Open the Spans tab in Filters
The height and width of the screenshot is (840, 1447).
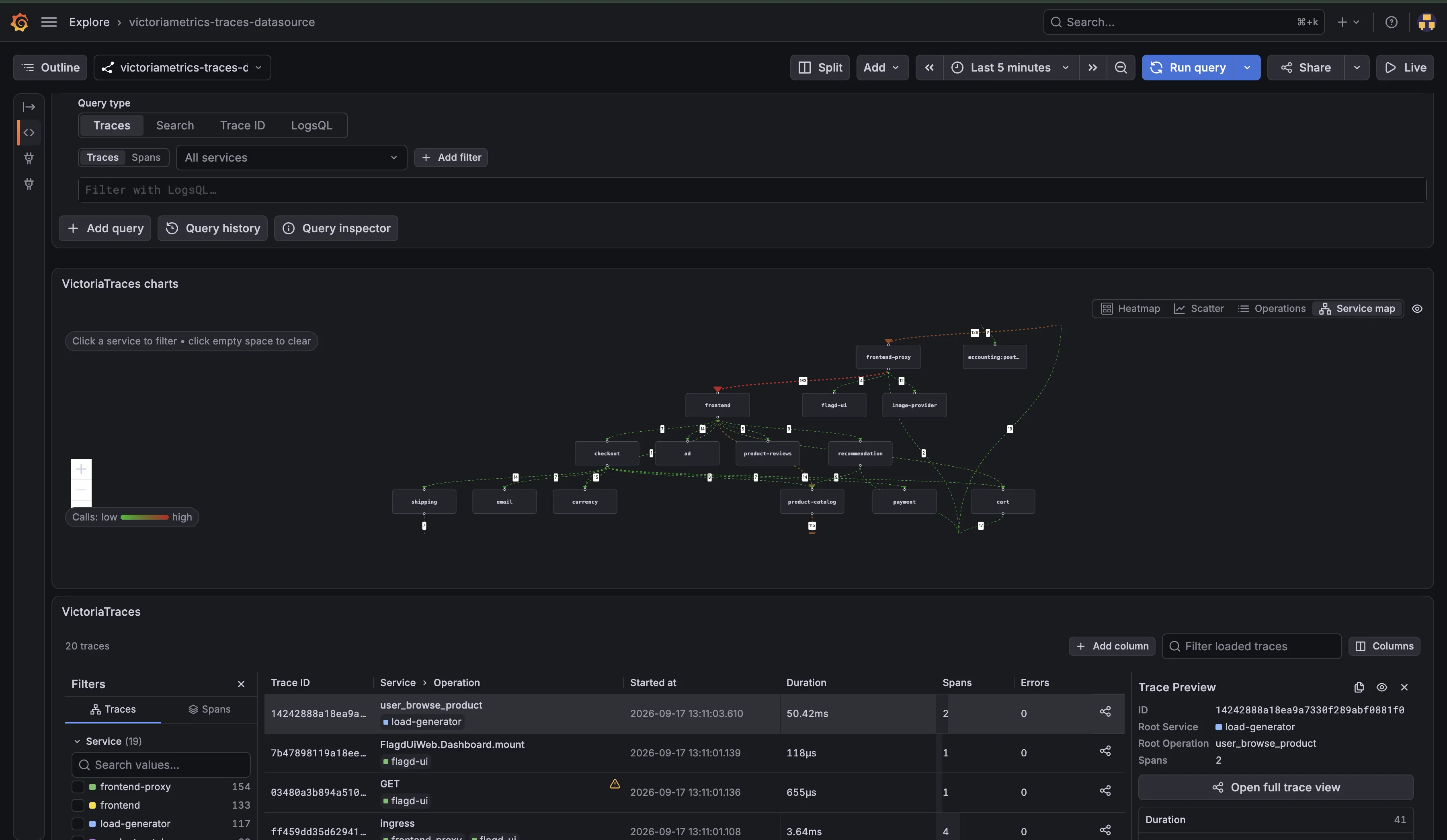click(209, 709)
